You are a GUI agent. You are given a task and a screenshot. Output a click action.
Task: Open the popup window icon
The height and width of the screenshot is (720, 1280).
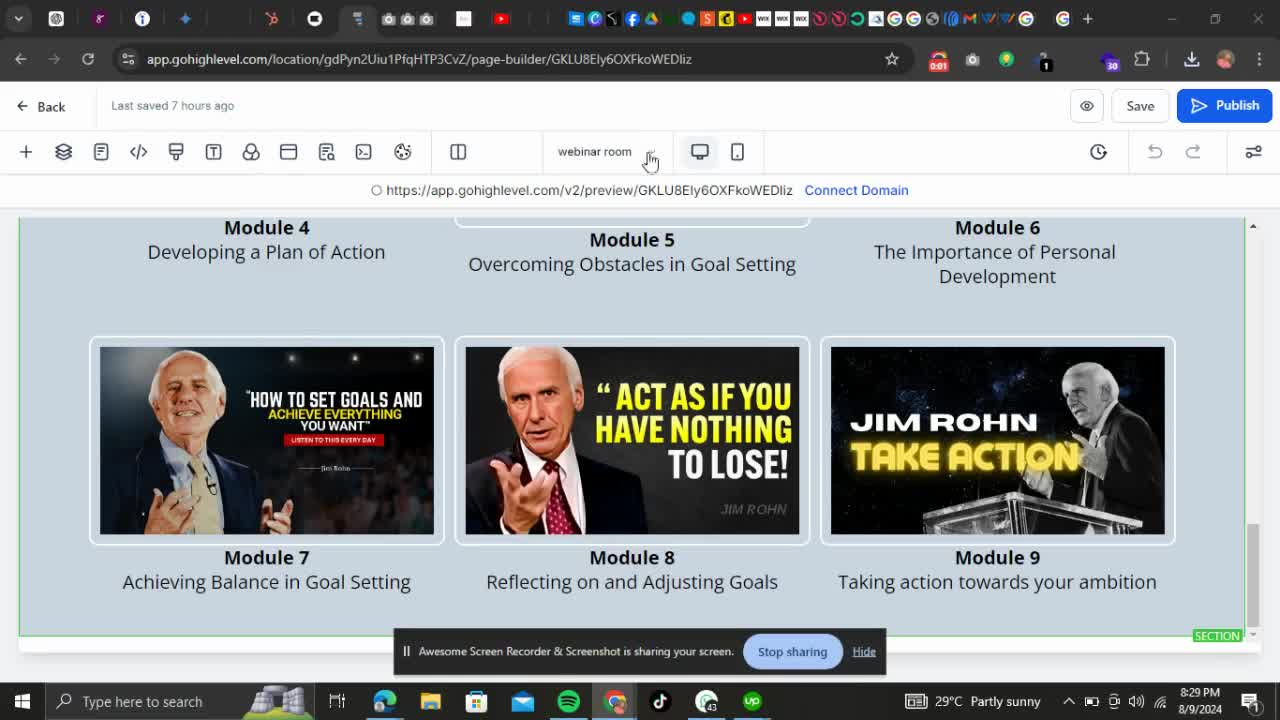[x=288, y=152]
